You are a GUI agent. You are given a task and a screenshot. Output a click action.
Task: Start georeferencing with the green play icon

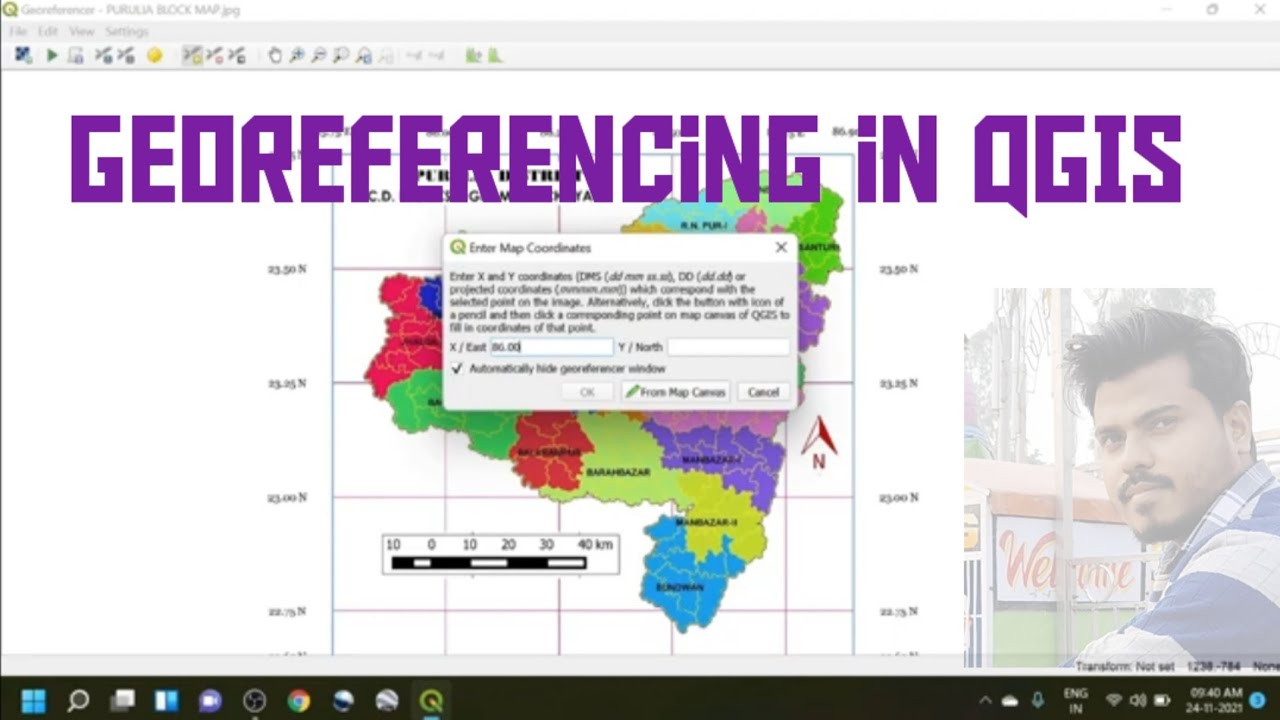pos(52,55)
